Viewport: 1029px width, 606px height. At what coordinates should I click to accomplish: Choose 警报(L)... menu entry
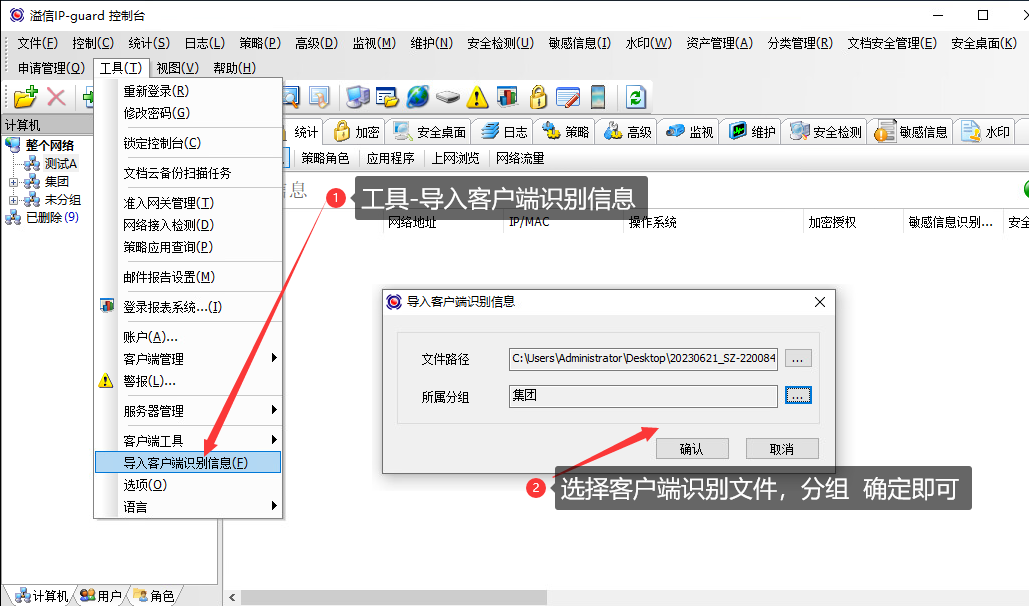[x=188, y=381]
